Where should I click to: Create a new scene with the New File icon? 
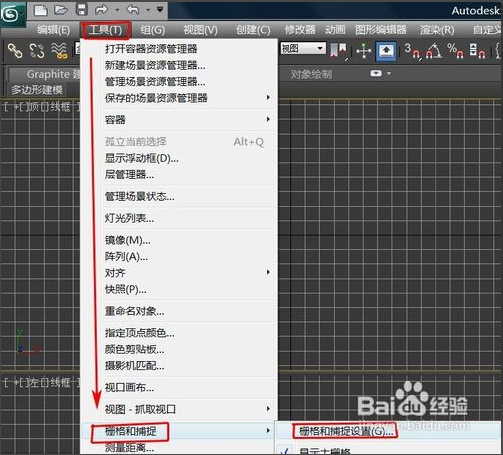(41, 10)
